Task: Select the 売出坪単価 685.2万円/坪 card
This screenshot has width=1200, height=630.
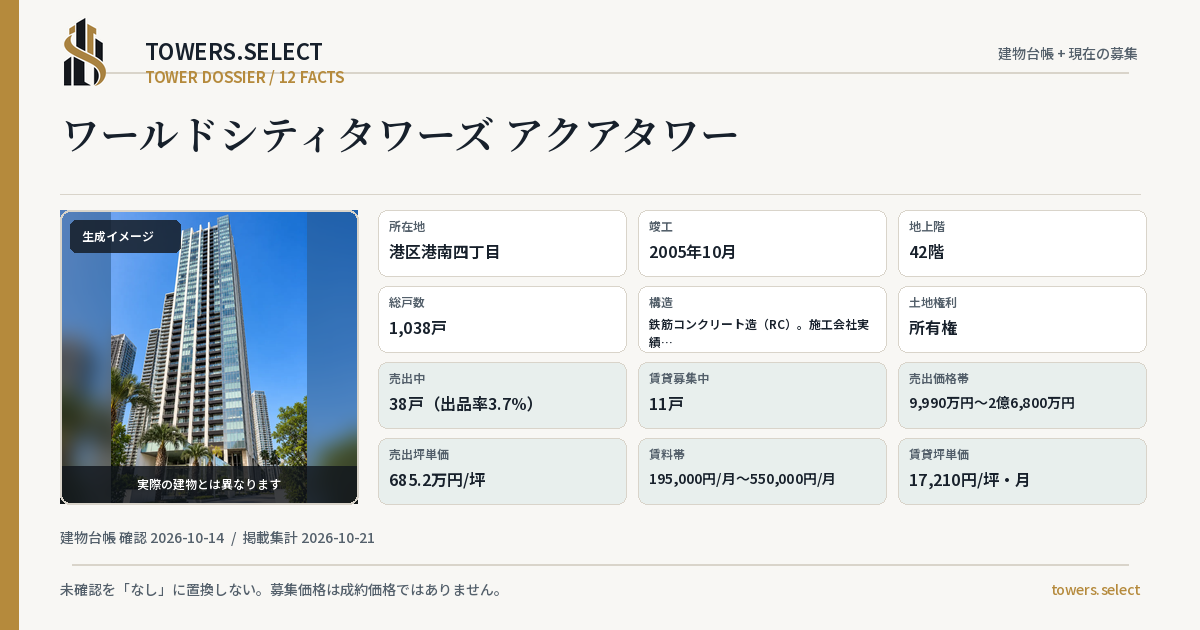Action: (502, 471)
